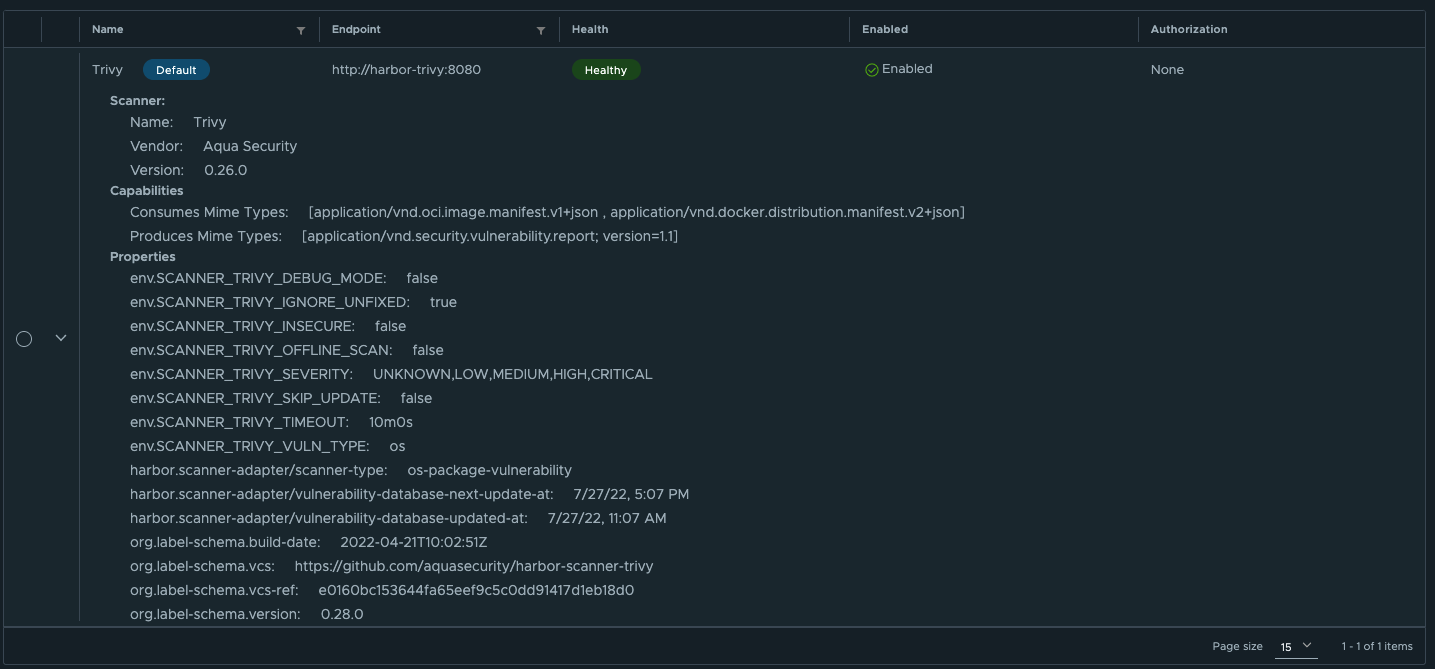Click the blue Default badge beside Trivy
This screenshot has height=669, width=1435.
[176, 69]
